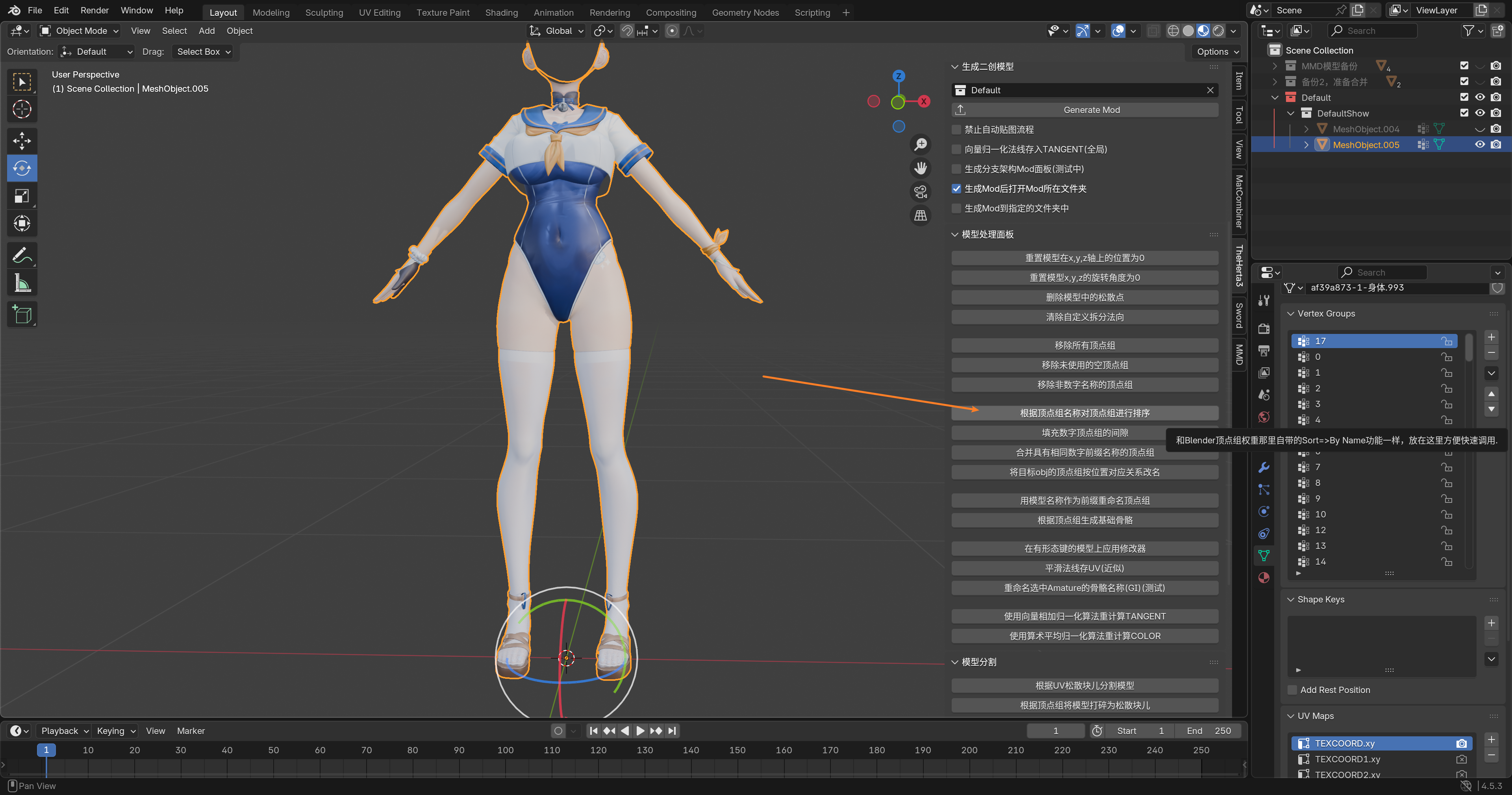
Task: Add a new vertex group with plus
Action: [1491, 337]
